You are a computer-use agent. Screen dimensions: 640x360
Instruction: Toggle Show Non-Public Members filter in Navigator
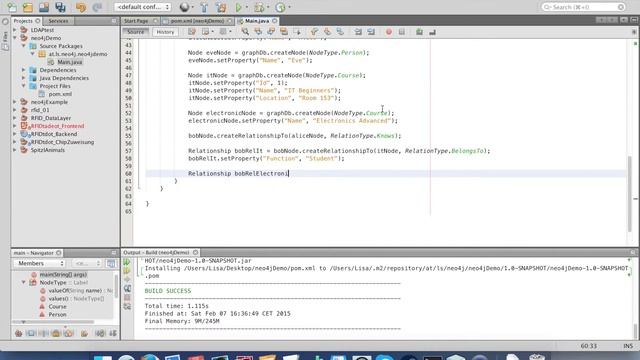click(56, 333)
